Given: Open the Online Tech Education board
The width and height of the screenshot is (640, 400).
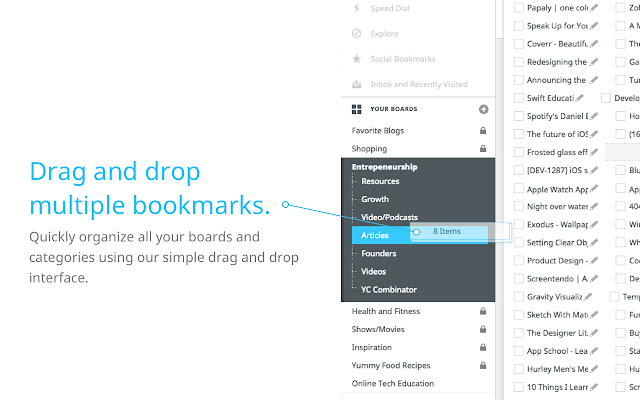Looking at the screenshot, I should click(x=393, y=383).
